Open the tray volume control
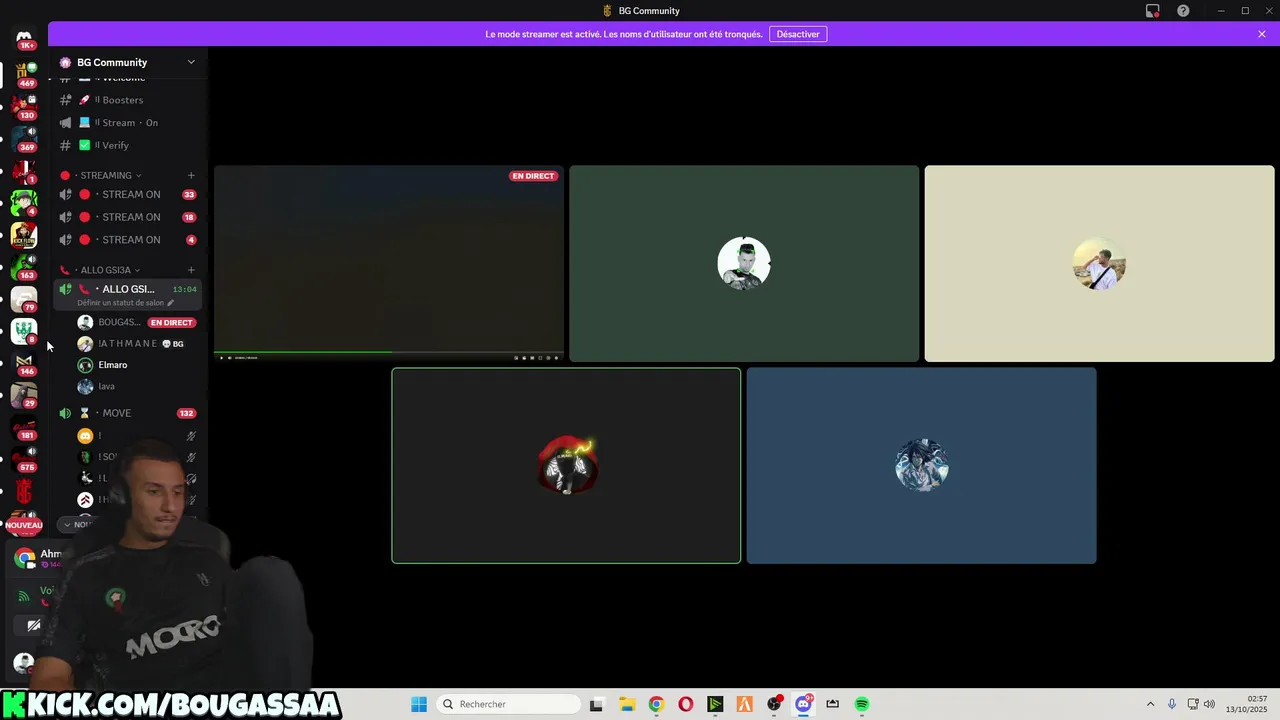Viewport: 1280px width, 720px height. coord(1209,704)
